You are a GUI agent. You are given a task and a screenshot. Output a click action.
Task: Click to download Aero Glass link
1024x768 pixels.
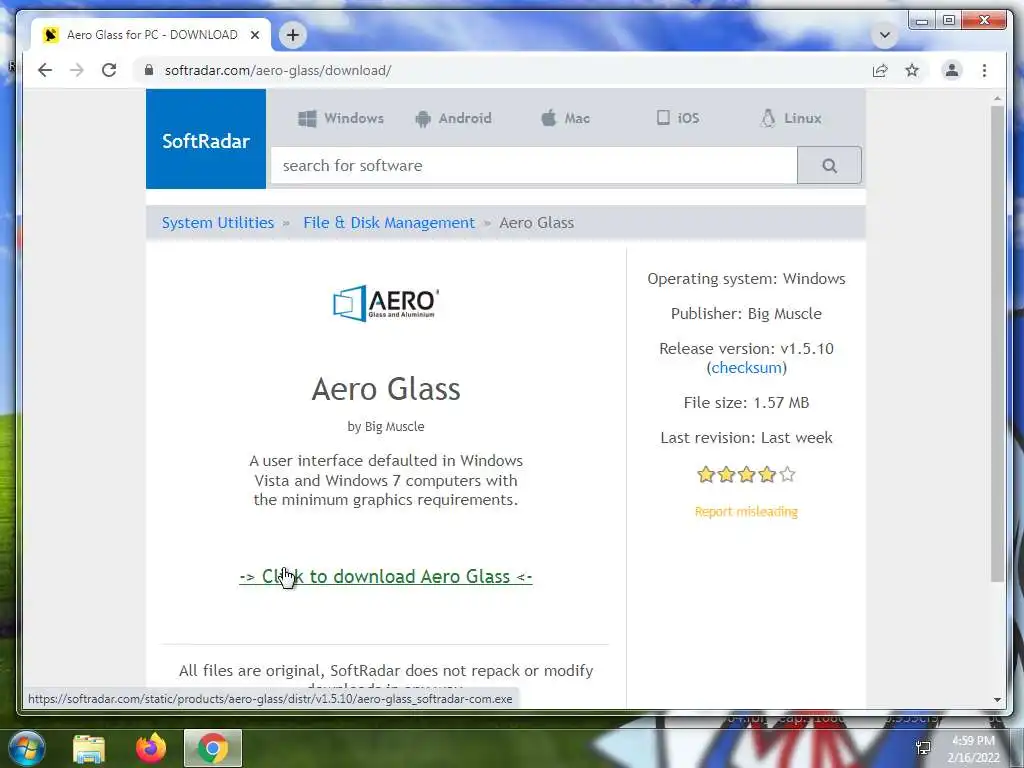(386, 577)
